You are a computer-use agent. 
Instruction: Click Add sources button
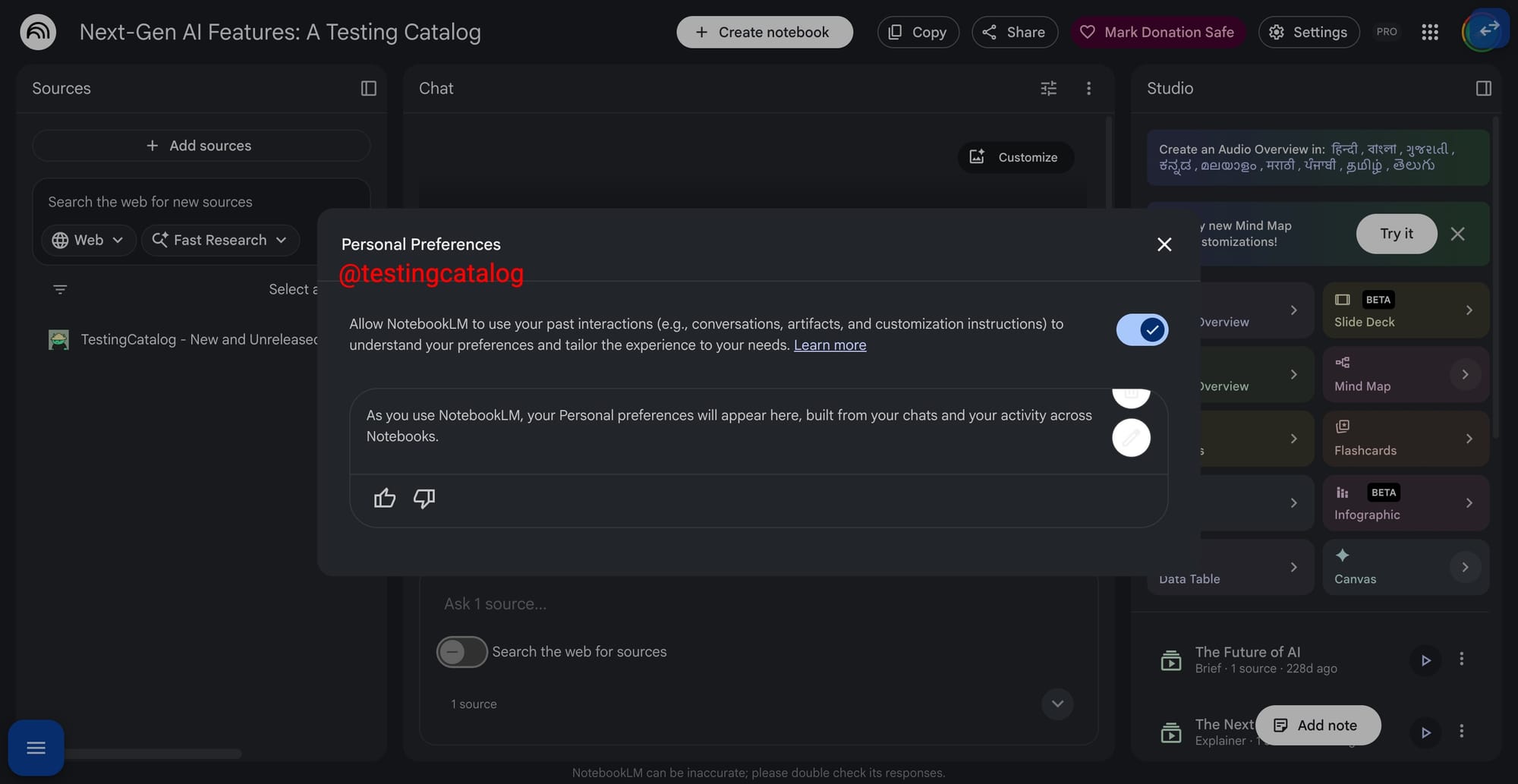pos(201,145)
